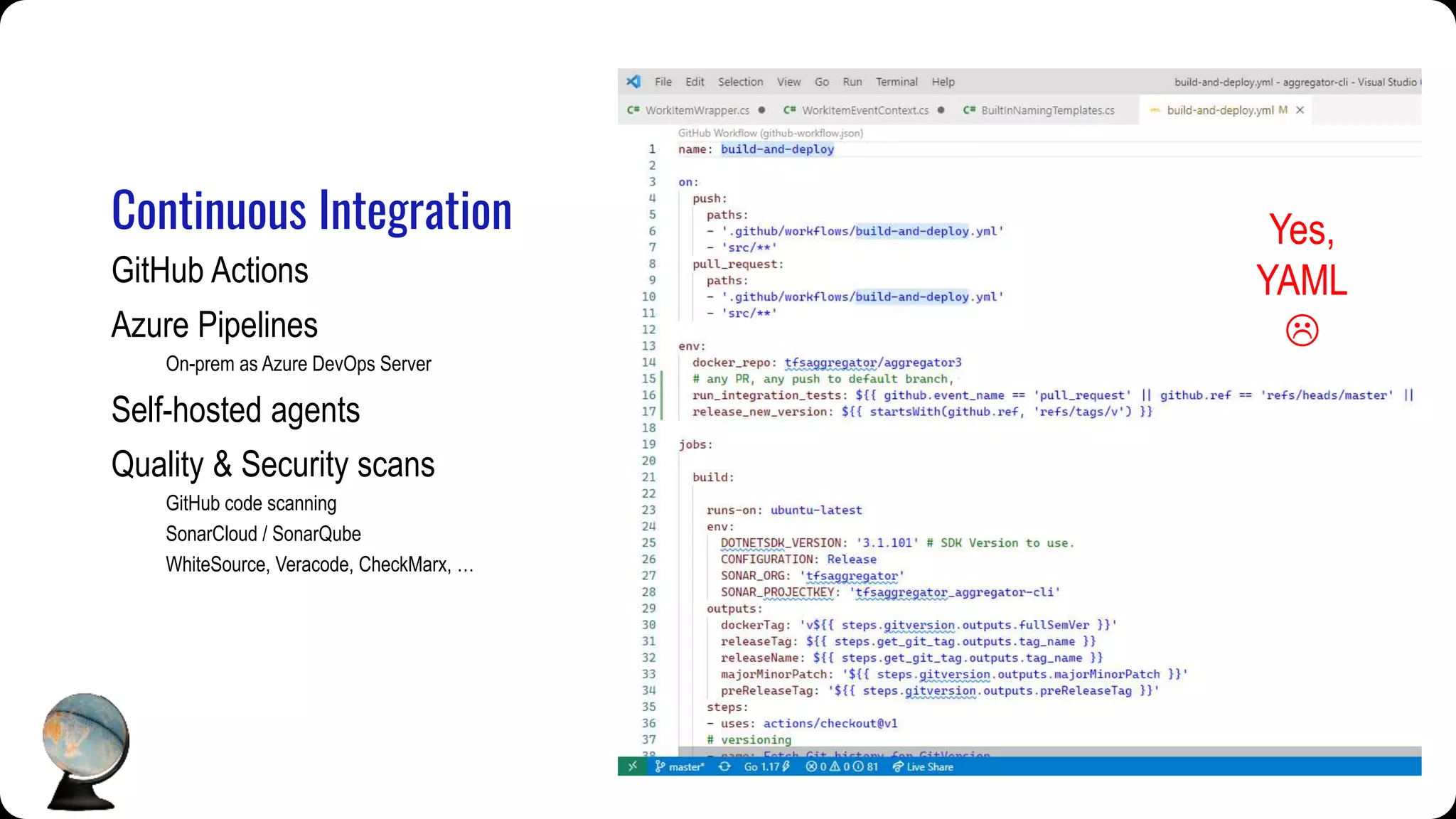Click the SONAR_ORG 'tfsaggregator' line
Screen dimensions: 1456x819
pyautogui.click(x=813, y=576)
